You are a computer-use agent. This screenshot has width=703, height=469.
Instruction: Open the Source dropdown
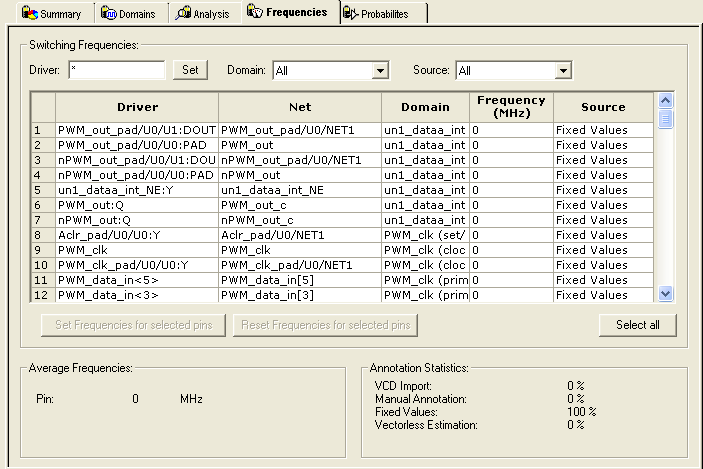563,71
